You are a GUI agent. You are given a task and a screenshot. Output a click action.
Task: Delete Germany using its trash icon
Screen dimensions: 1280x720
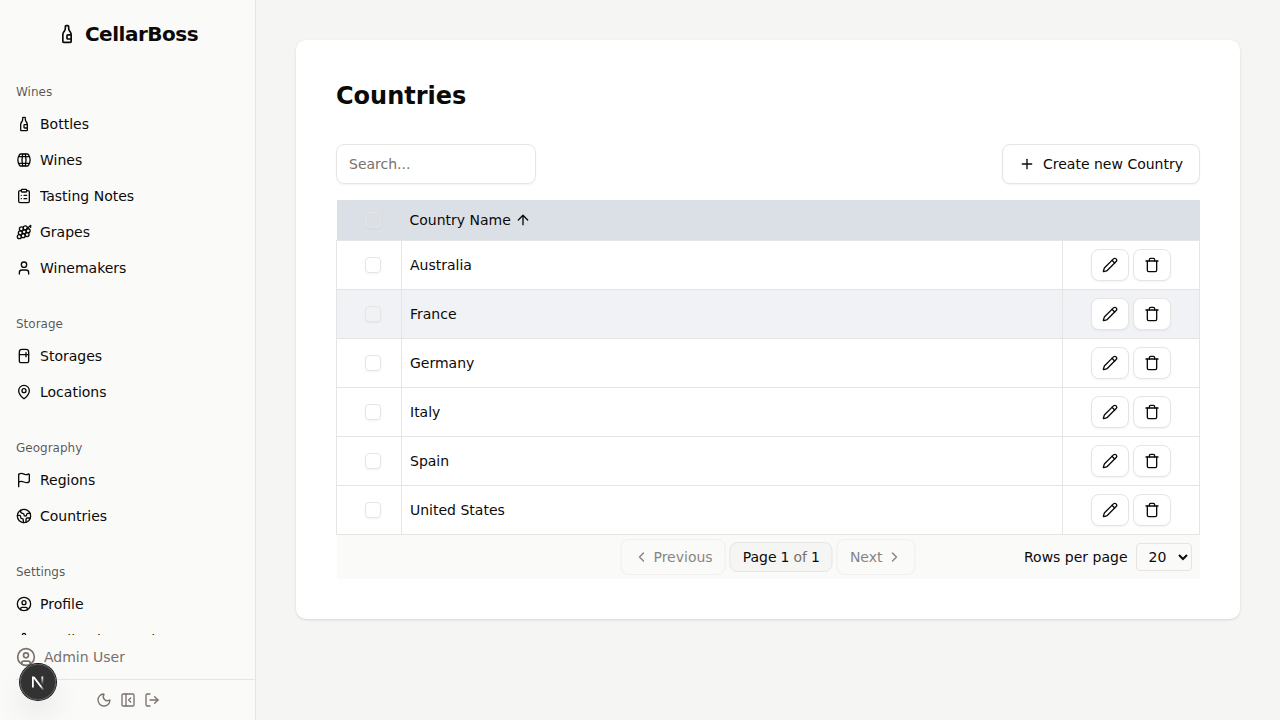point(1152,363)
